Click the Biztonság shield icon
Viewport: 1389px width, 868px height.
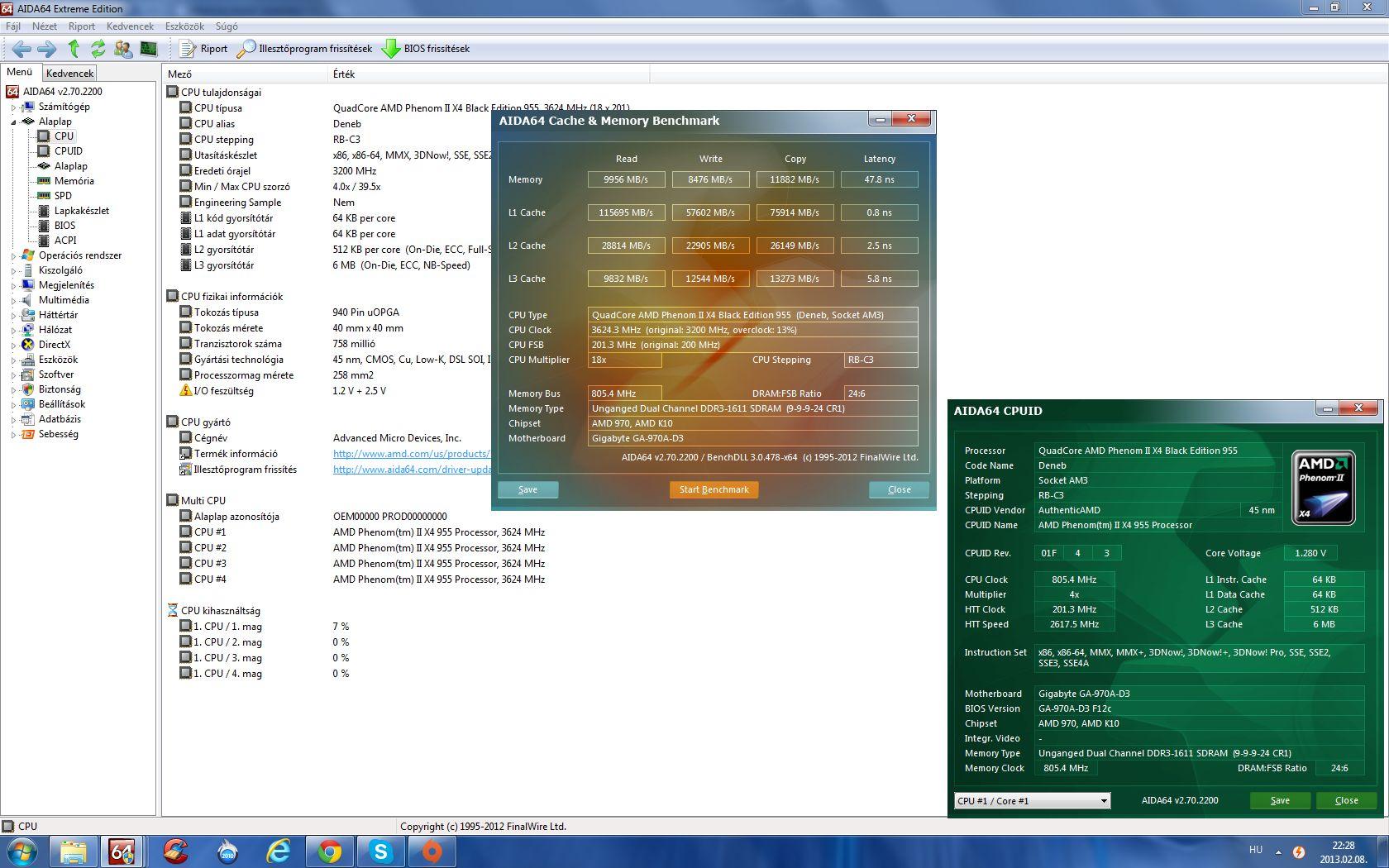(x=28, y=389)
